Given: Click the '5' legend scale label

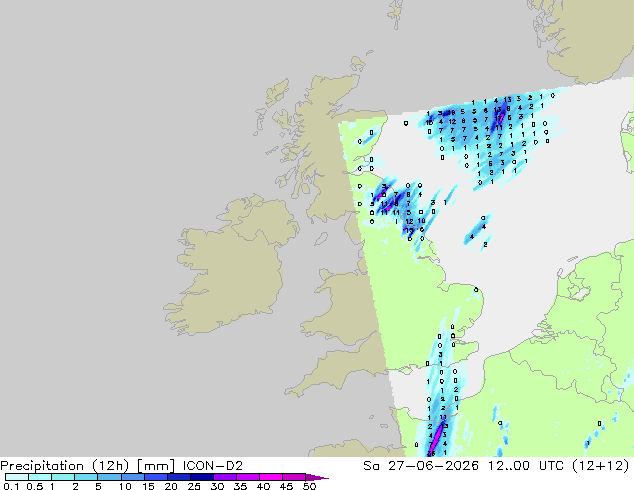Looking at the screenshot, I should [x=98, y=486].
